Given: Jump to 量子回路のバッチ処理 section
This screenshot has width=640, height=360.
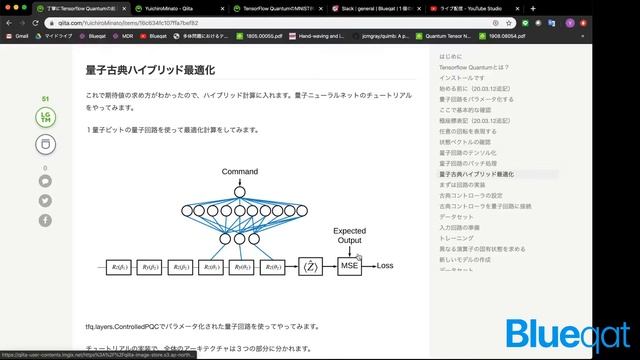Looking at the screenshot, I should point(468,163).
